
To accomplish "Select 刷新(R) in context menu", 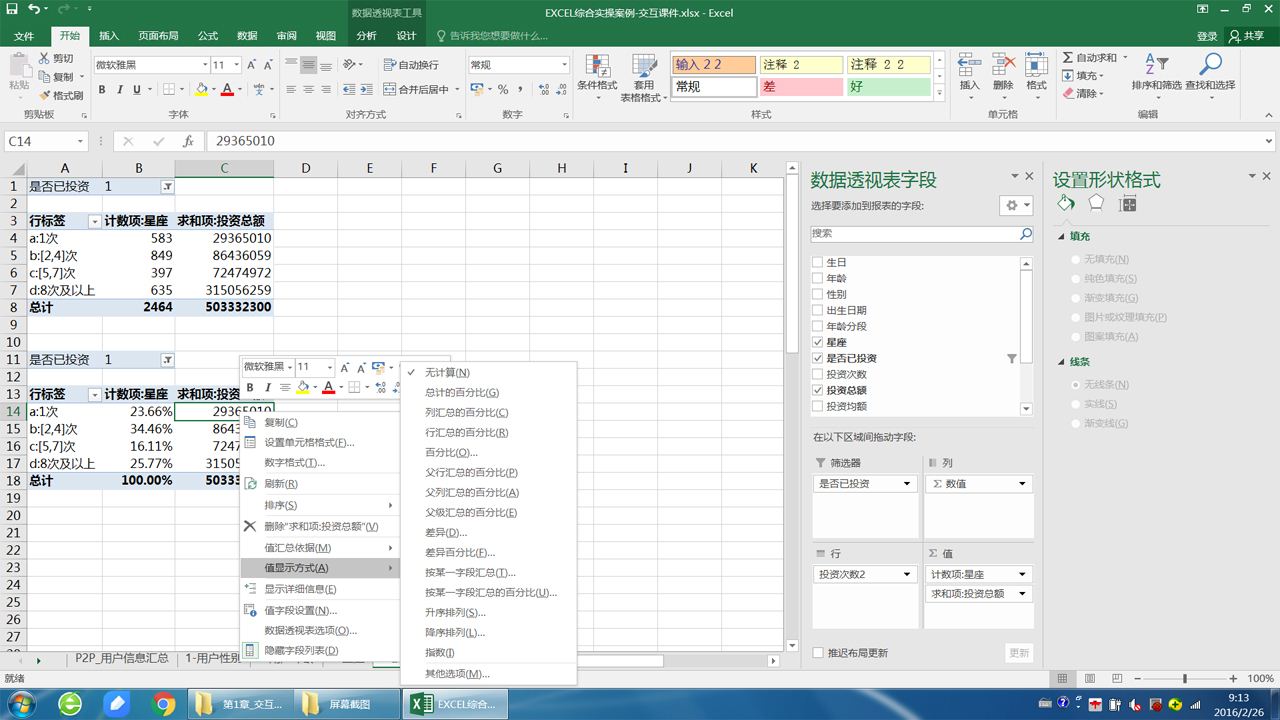I will click(281, 484).
